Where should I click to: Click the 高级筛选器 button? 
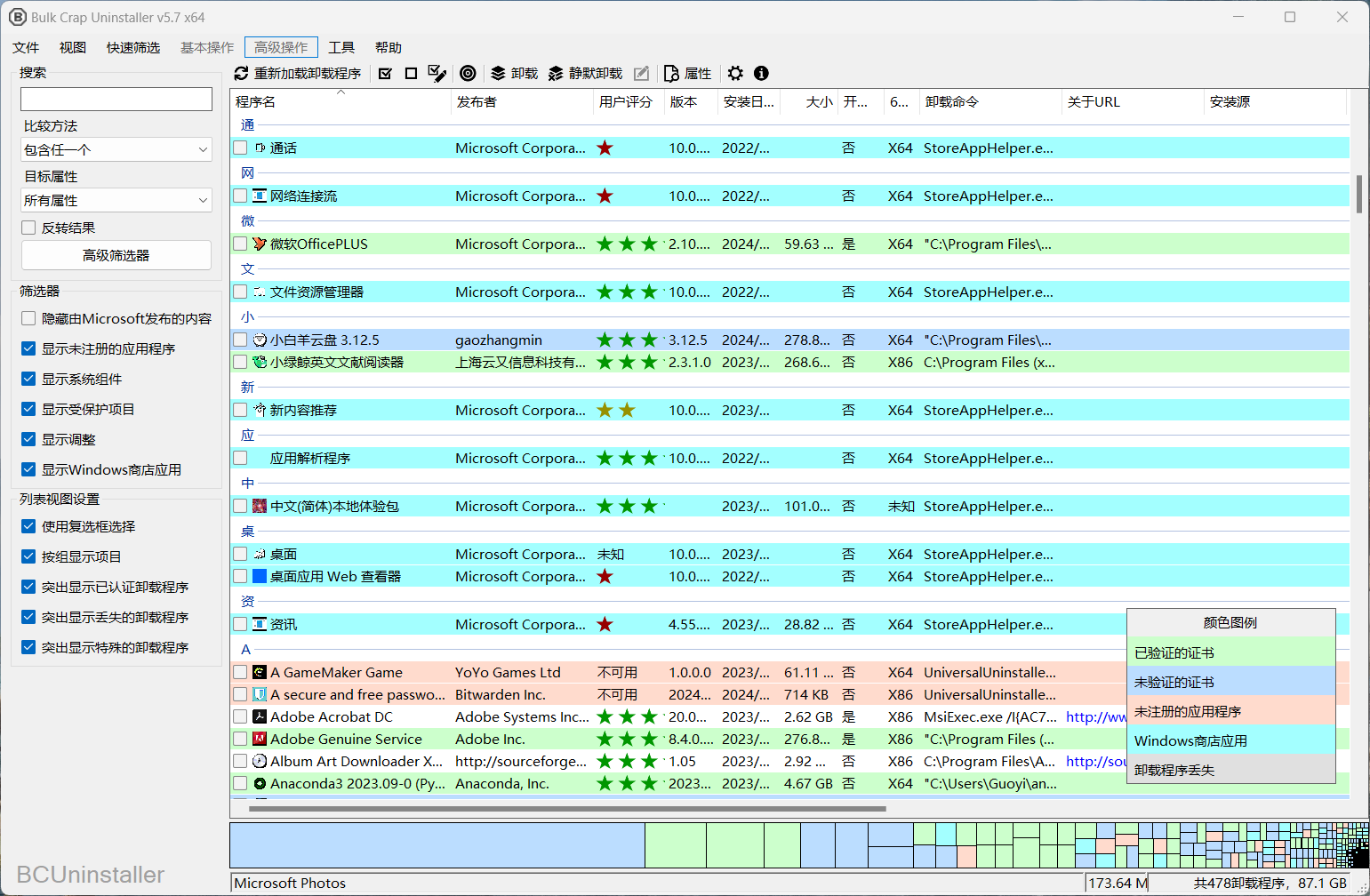click(x=116, y=255)
